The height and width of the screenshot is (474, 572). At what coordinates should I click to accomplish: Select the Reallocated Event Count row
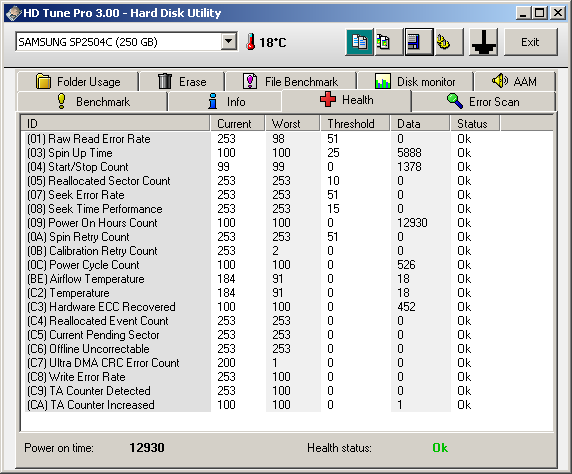[287, 321]
